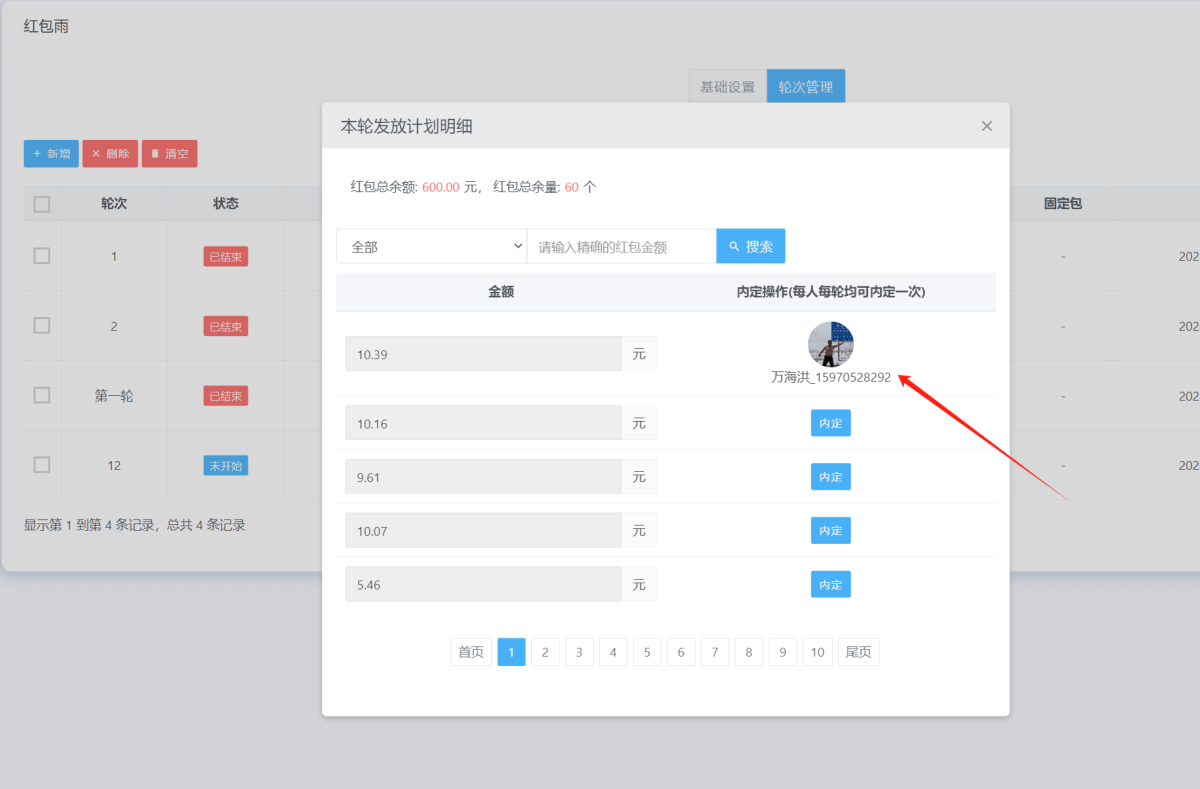Click the red packet amount input field
Screen dimensions: 1200x789
(x=621, y=245)
